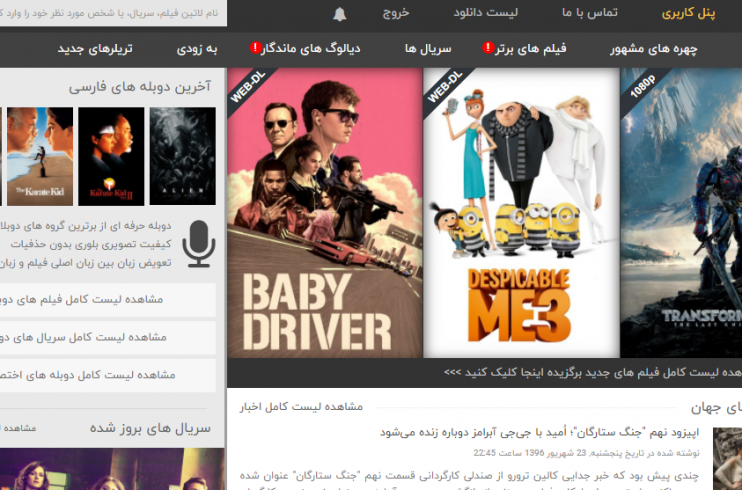Open پنل کاربری user panel

click(688, 13)
